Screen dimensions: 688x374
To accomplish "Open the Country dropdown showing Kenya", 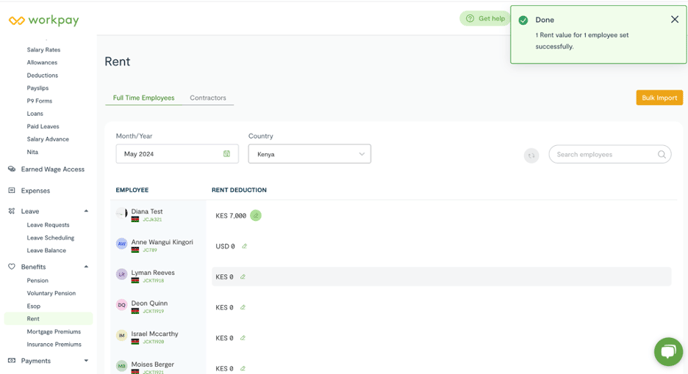I will 309,154.
